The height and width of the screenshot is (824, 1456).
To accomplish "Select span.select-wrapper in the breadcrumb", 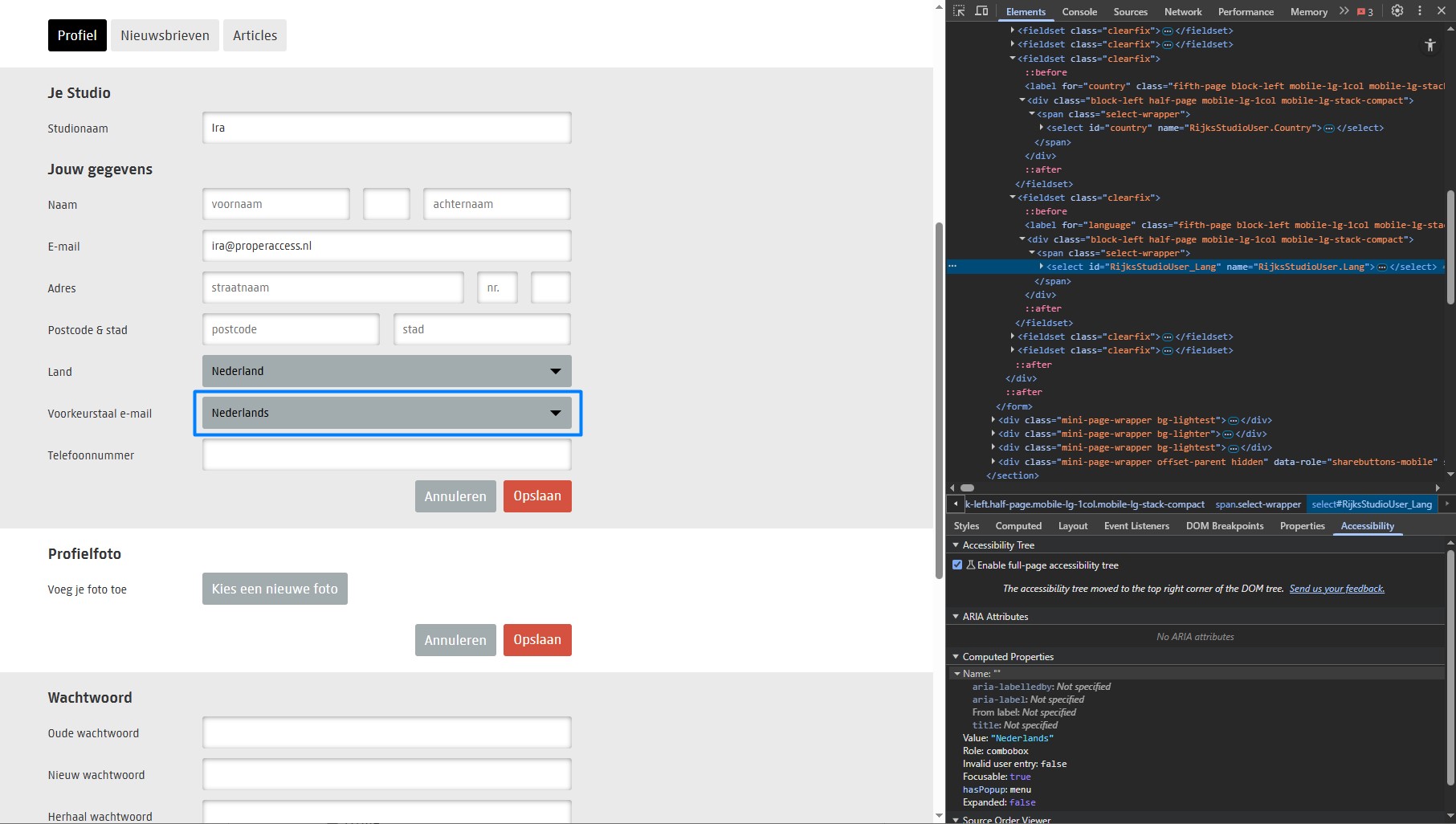I will pyautogui.click(x=1258, y=504).
